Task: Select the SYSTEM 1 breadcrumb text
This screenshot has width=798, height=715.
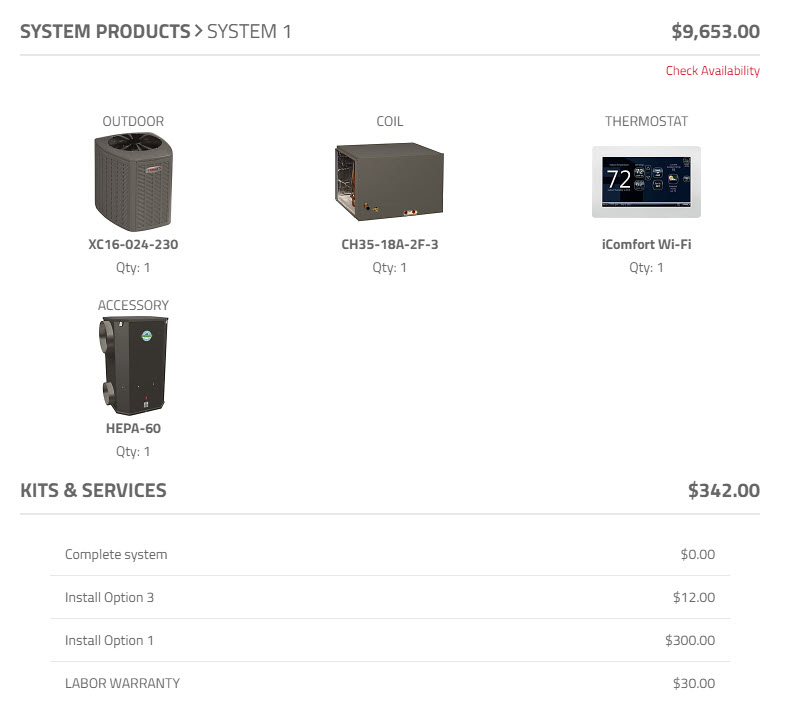Action: [x=249, y=32]
